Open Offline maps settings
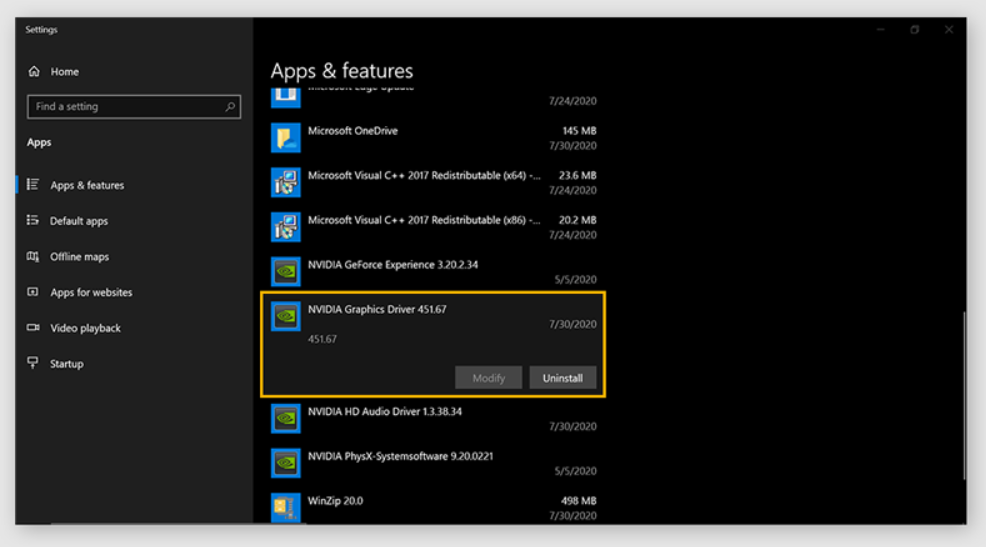The image size is (986, 547). click(x=79, y=257)
